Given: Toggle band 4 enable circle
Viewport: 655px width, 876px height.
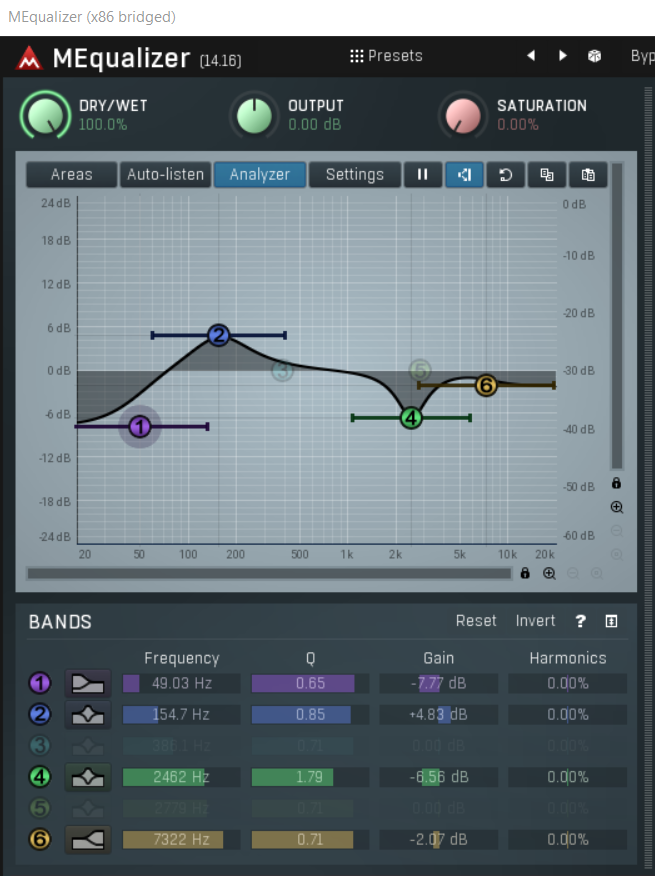Looking at the screenshot, I should (x=40, y=777).
